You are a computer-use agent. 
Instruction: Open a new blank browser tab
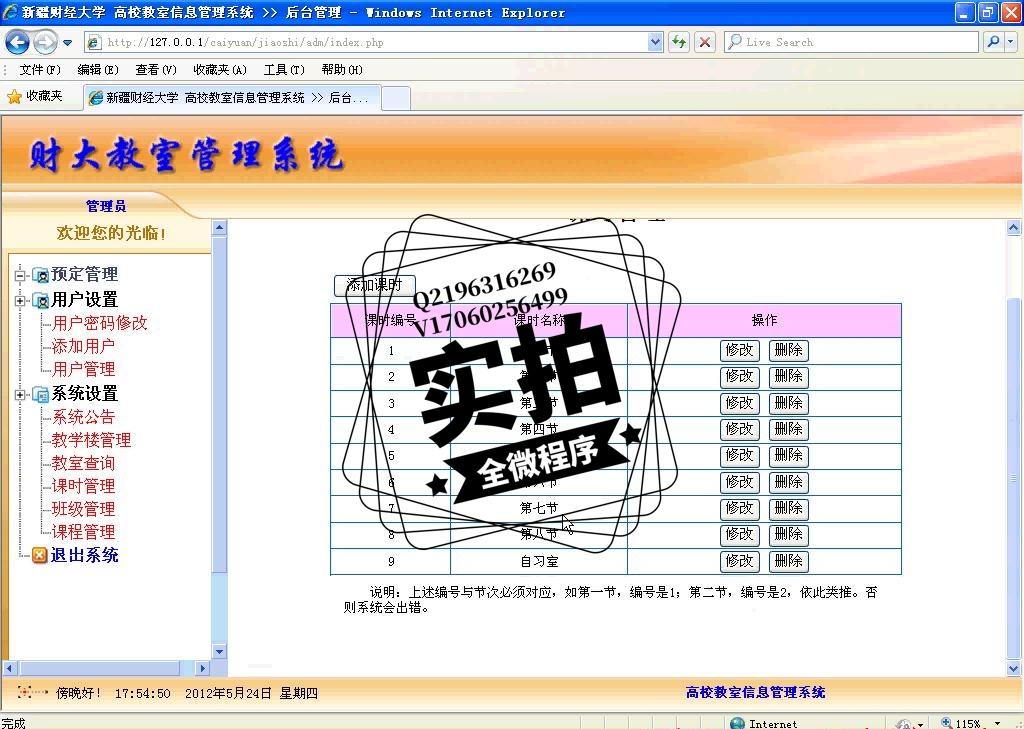(396, 98)
